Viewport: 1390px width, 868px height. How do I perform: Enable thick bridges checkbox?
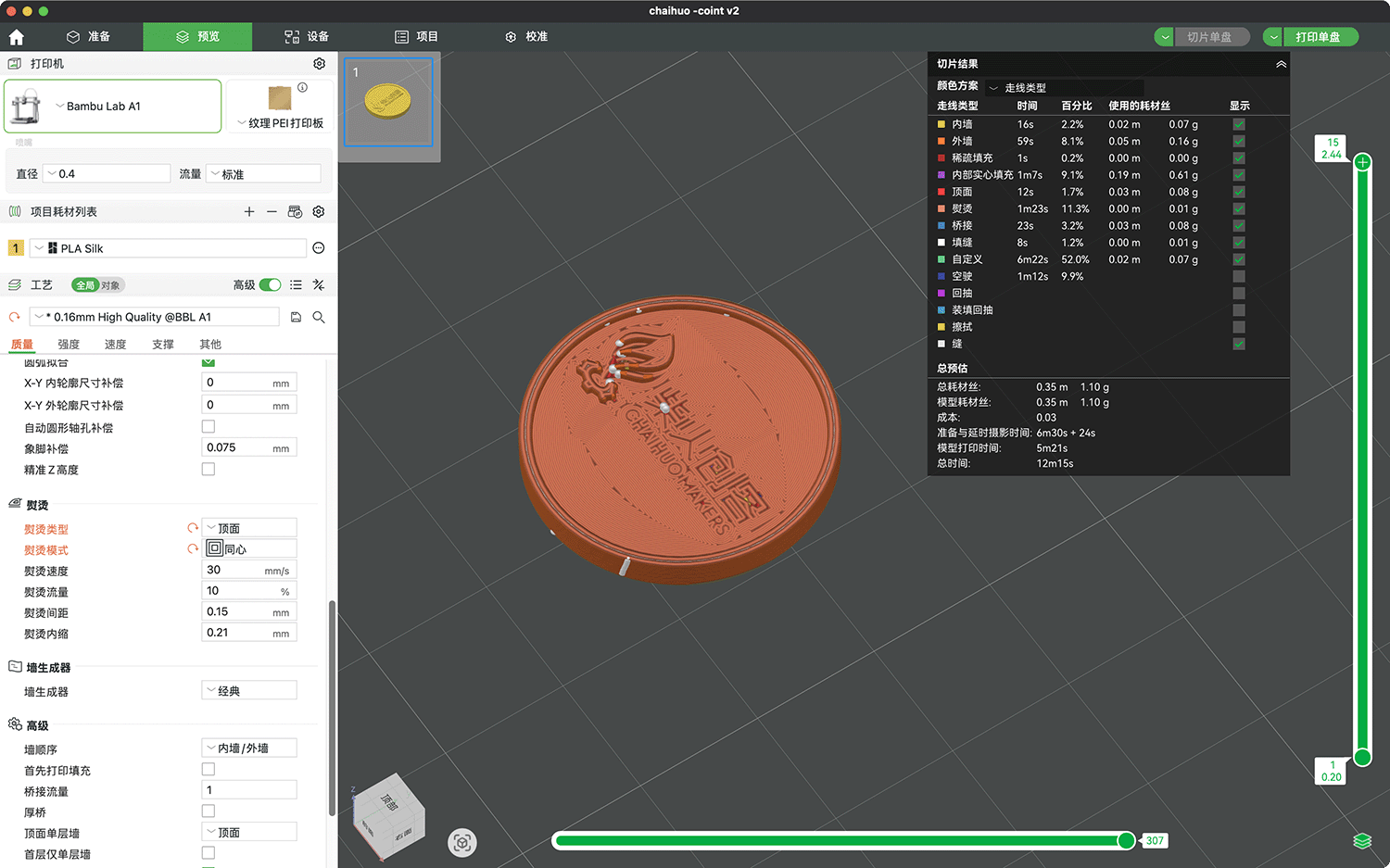(x=208, y=811)
